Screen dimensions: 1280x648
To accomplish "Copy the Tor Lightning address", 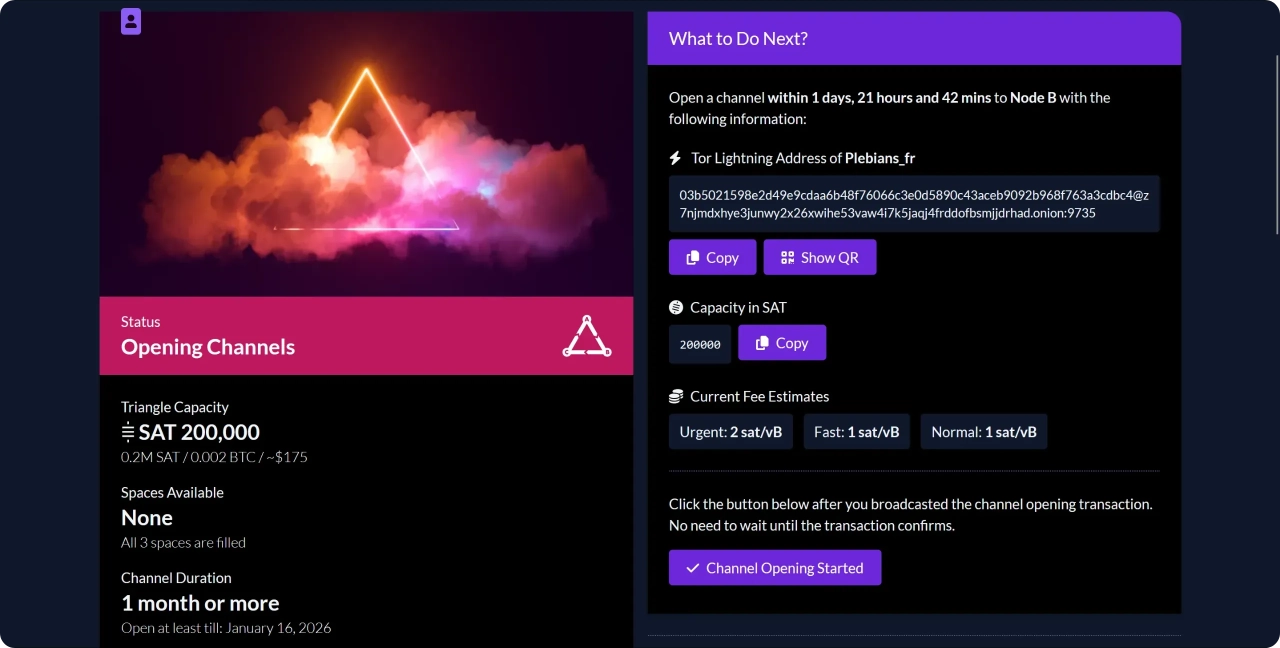I will [713, 257].
